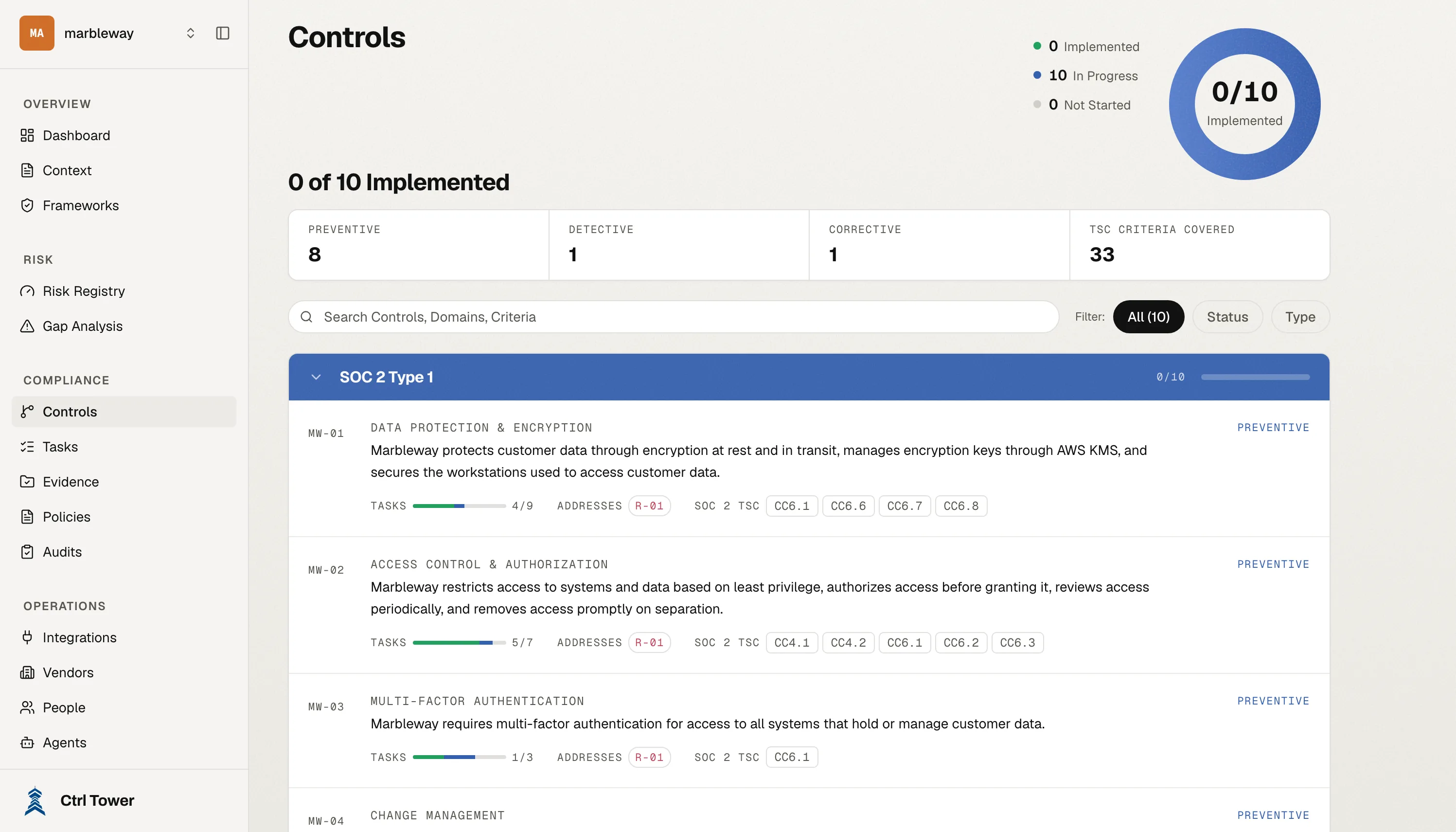Navigate to Risk Registry

point(124,291)
